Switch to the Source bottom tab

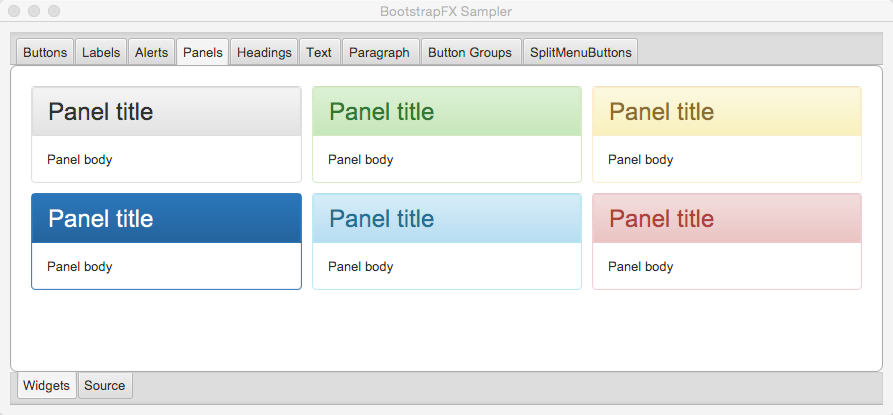click(x=105, y=385)
